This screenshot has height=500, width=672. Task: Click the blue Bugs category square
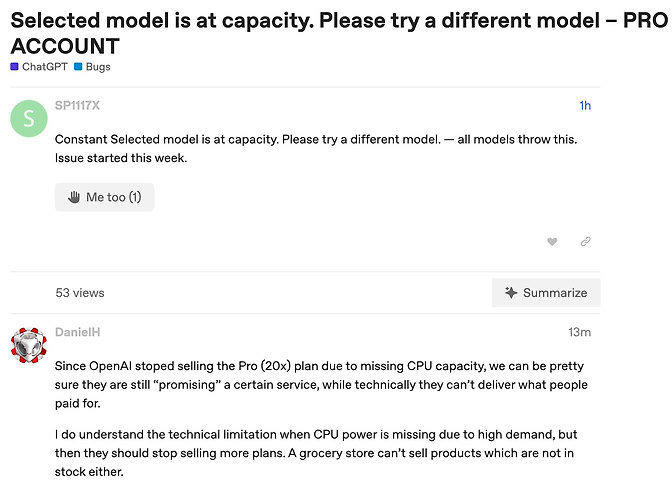click(78, 67)
